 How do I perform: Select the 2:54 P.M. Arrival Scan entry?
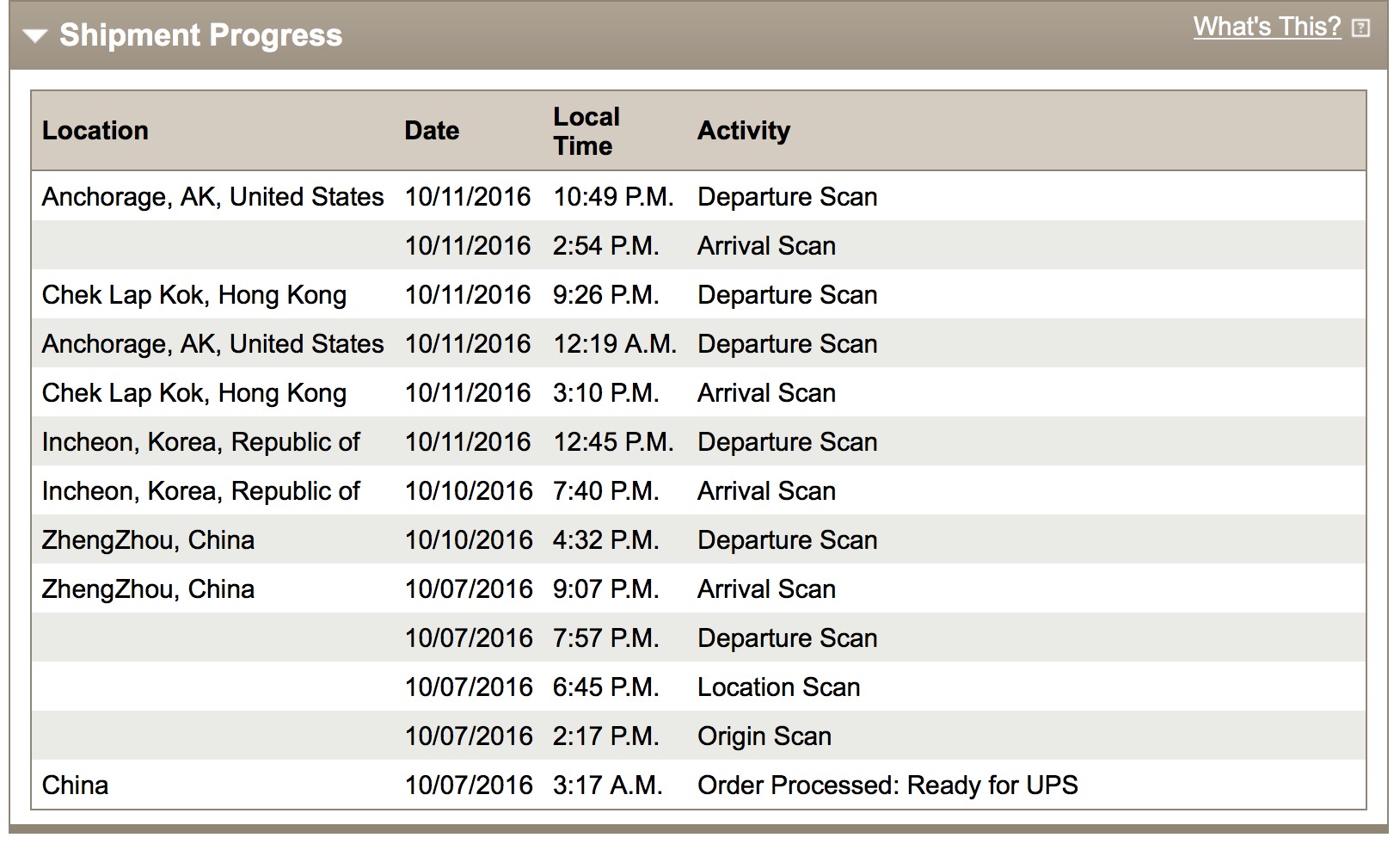click(698, 245)
